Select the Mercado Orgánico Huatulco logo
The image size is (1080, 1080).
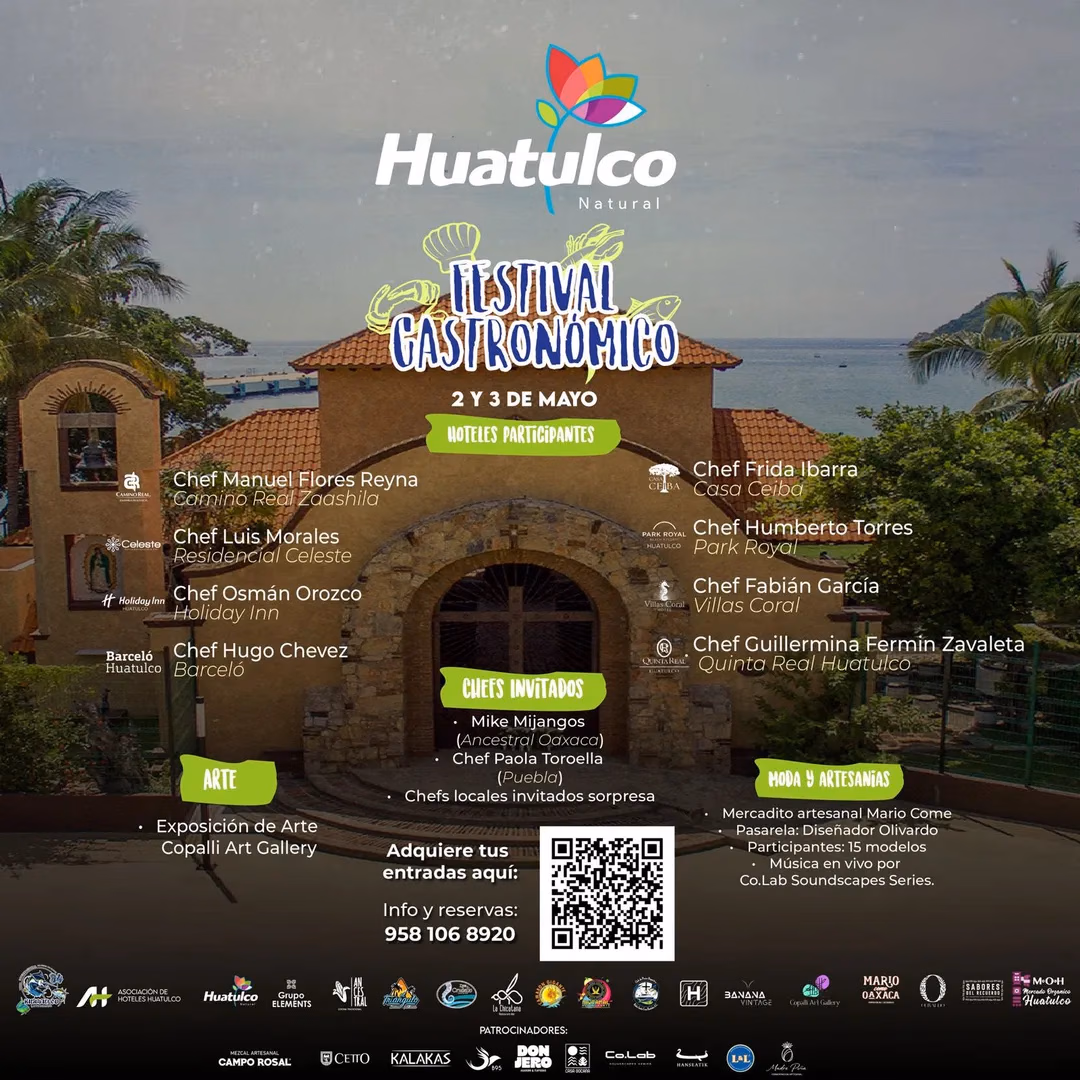[x=1041, y=990]
